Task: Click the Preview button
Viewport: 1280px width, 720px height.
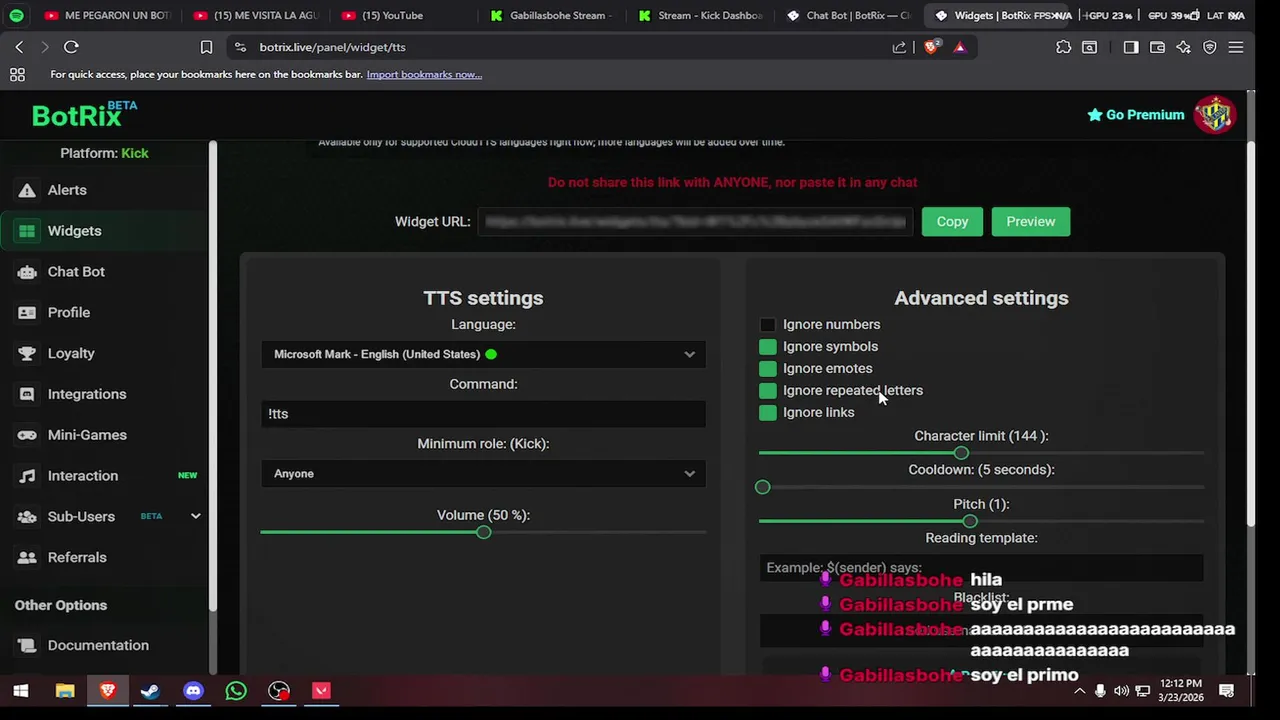Action: (x=1031, y=222)
